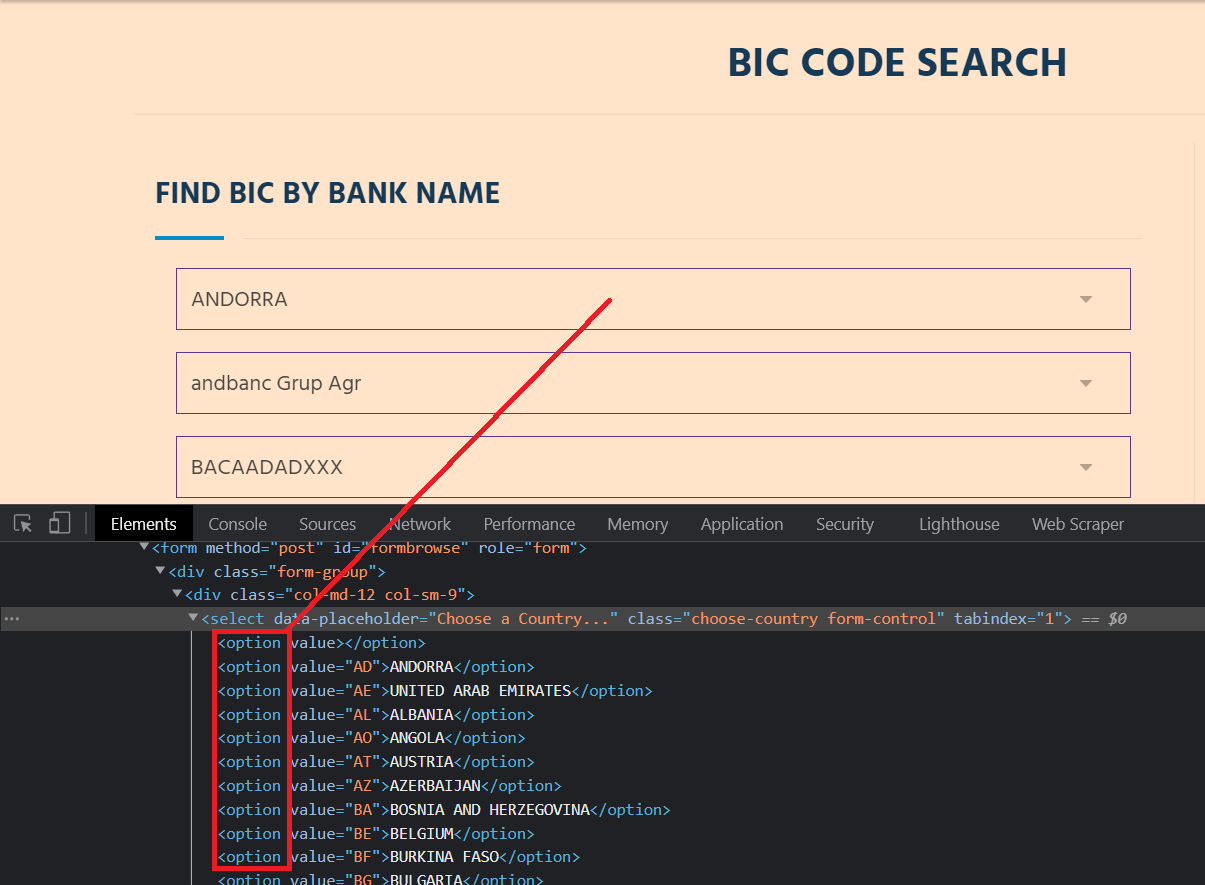The width and height of the screenshot is (1205, 885).
Task: Open the ANDORRA country dropdown
Action: tap(652, 299)
